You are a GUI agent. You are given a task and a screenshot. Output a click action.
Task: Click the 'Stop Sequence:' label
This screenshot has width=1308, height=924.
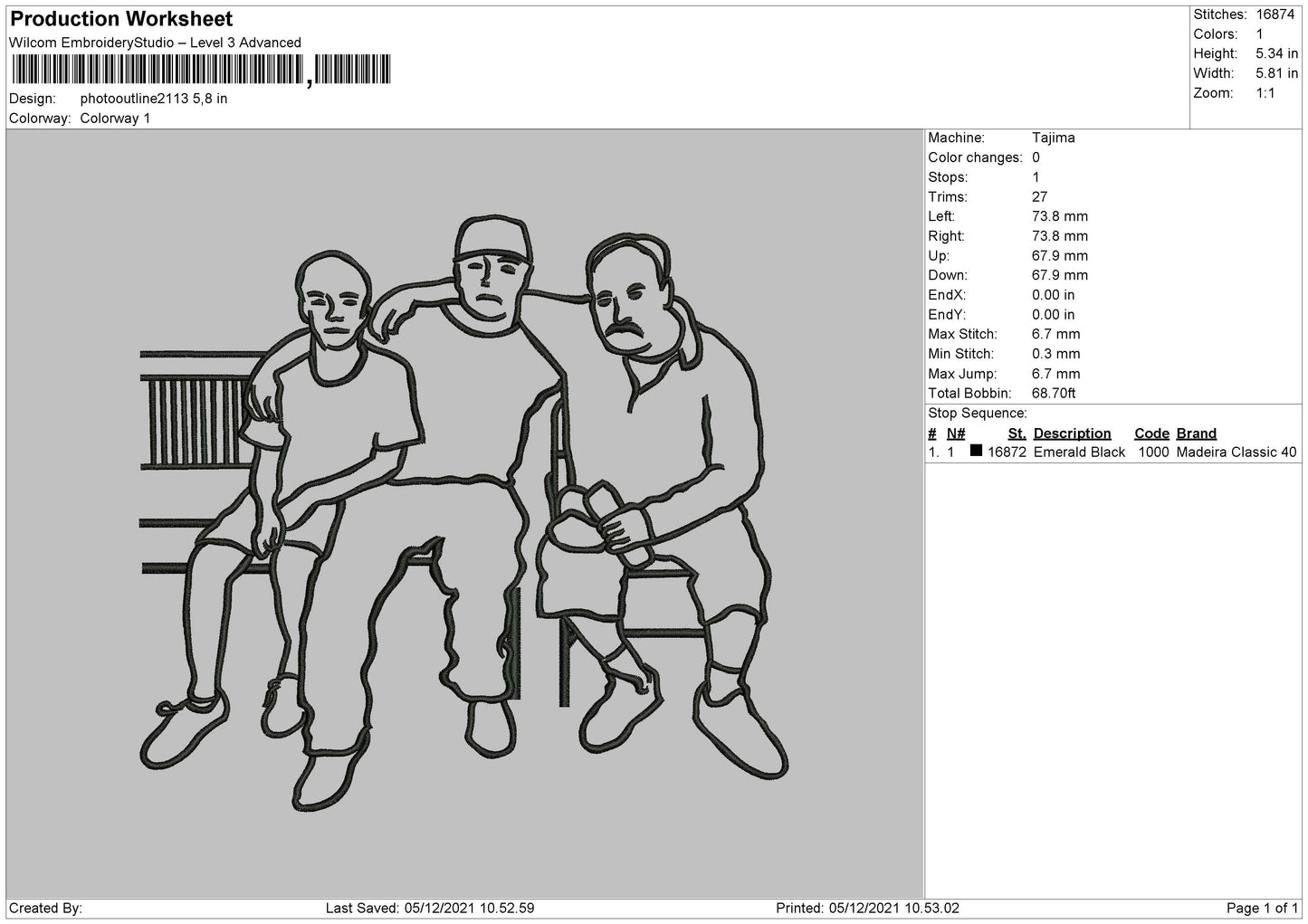(x=978, y=414)
